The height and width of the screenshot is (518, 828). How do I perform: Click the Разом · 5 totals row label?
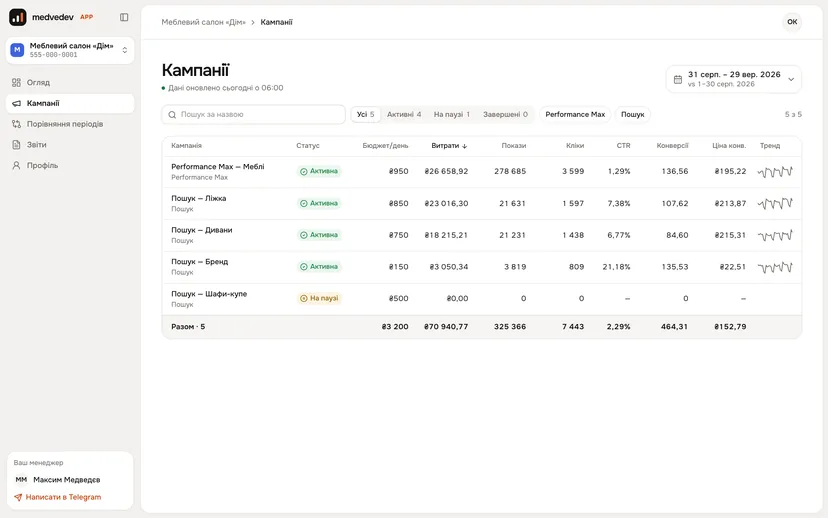(188, 327)
